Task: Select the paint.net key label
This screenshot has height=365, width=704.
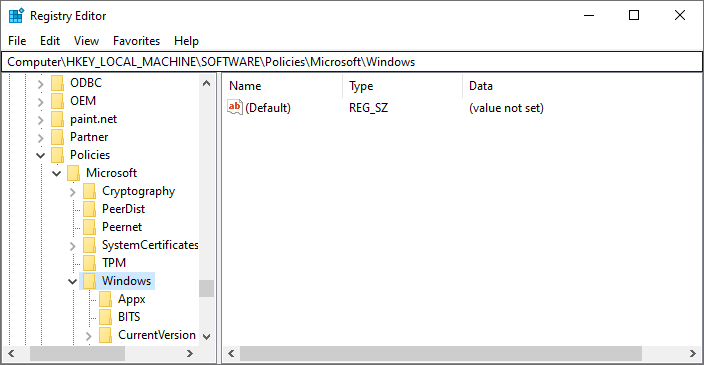Action: pyautogui.click(x=93, y=119)
